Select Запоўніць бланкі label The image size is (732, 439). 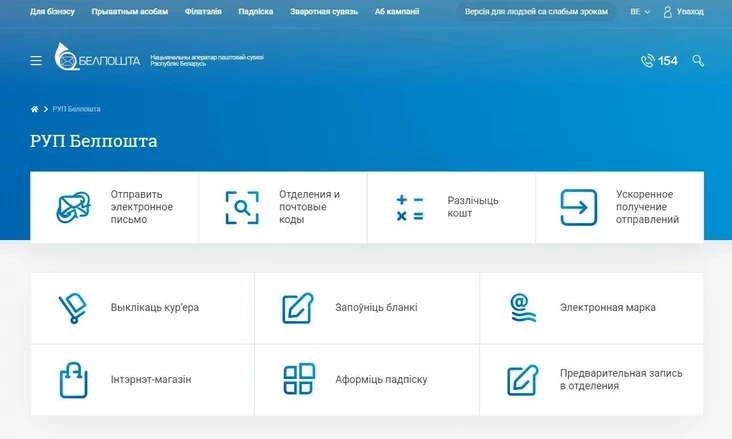(x=376, y=308)
